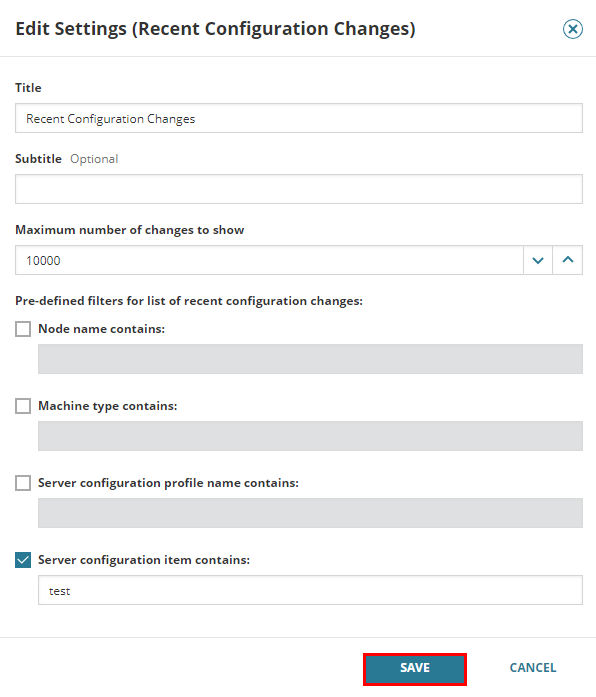The height and width of the screenshot is (697, 596).
Task: Uncheck Server configuration item contains filter
Action: point(23,560)
